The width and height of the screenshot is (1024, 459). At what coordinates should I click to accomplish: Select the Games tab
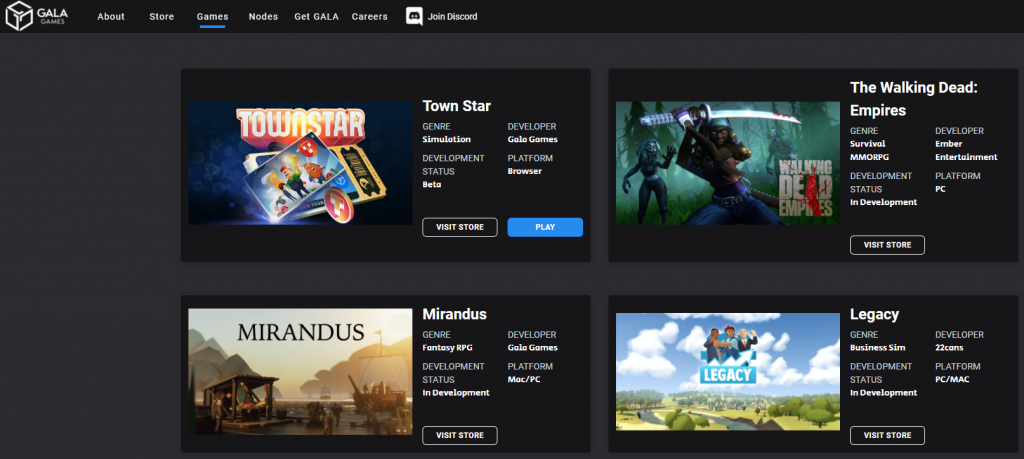(x=212, y=16)
